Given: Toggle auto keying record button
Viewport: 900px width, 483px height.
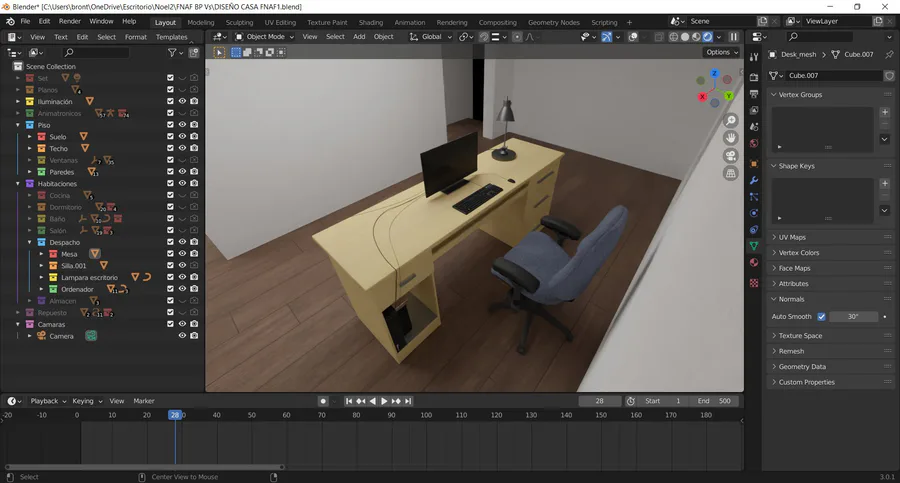Looking at the screenshot, I should pyautogui.click(x=323, y=401).
